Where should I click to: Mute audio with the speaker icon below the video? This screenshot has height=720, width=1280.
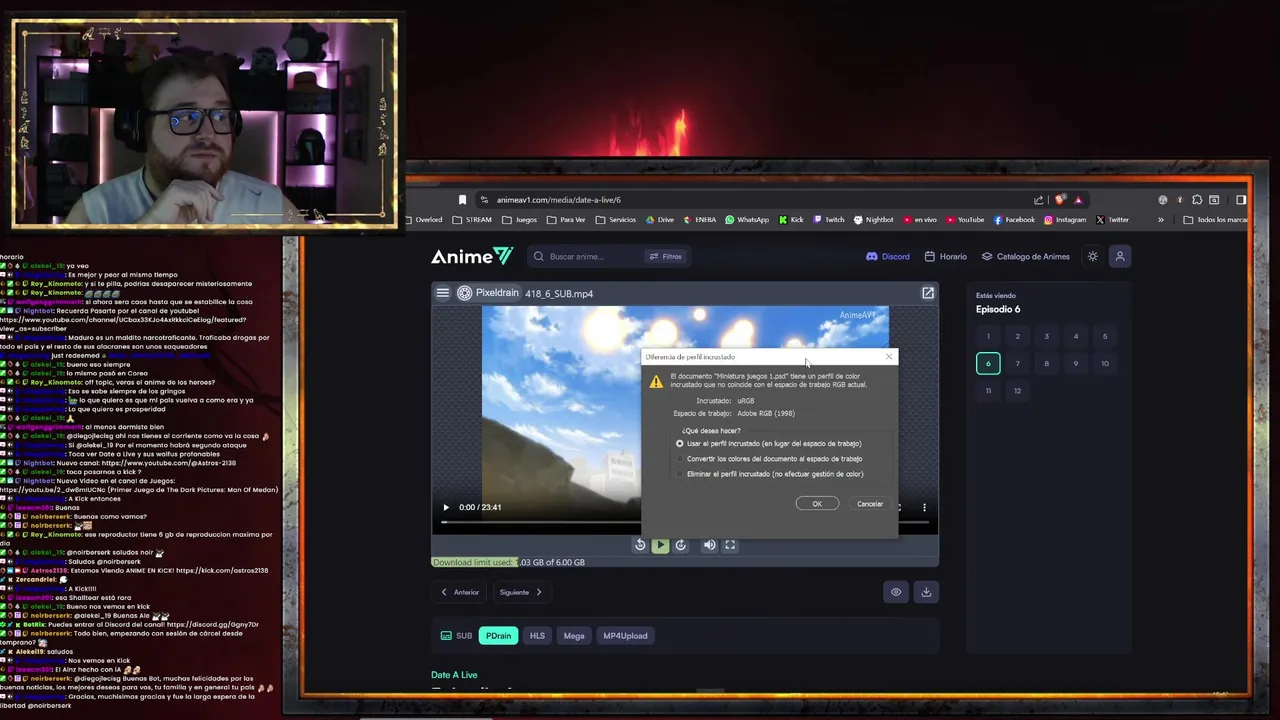709,545
